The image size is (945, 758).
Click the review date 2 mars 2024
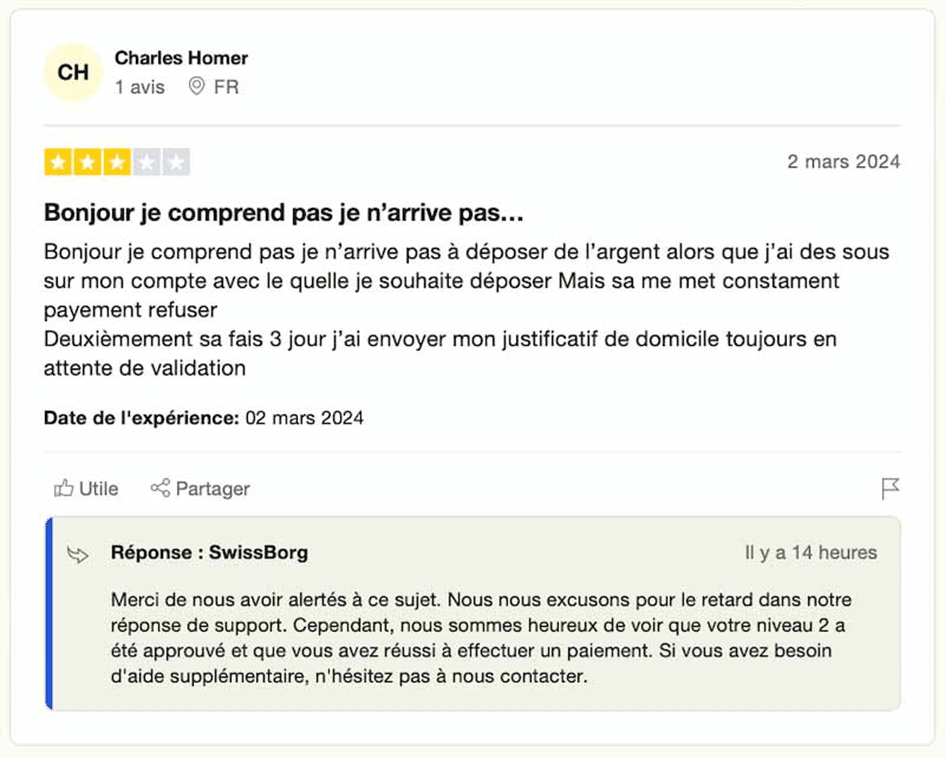tap(844, 161)
